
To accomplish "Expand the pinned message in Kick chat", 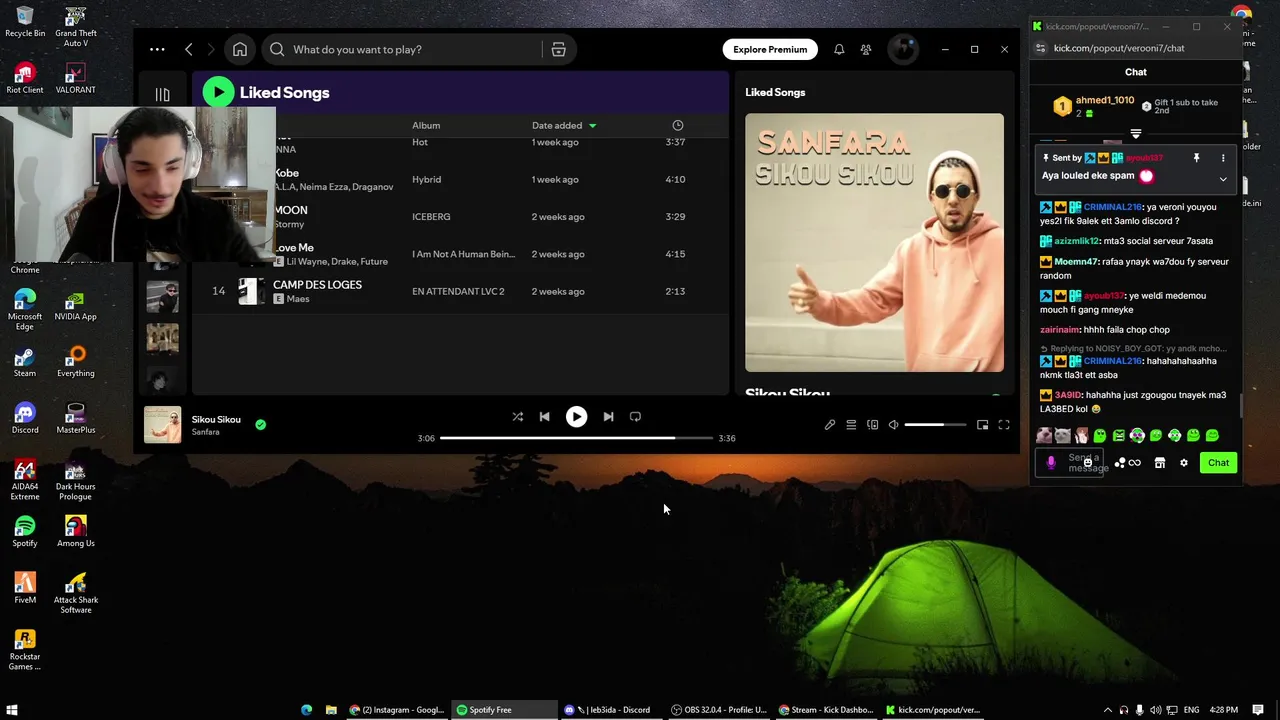I will [1223, 179].
